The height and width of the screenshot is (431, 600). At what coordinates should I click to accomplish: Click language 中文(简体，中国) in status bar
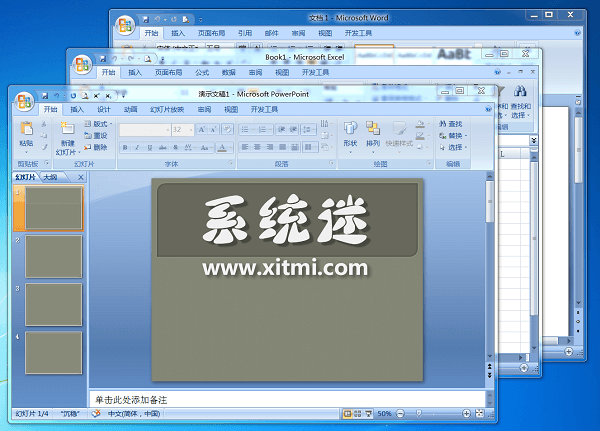(x=134, y=414)
